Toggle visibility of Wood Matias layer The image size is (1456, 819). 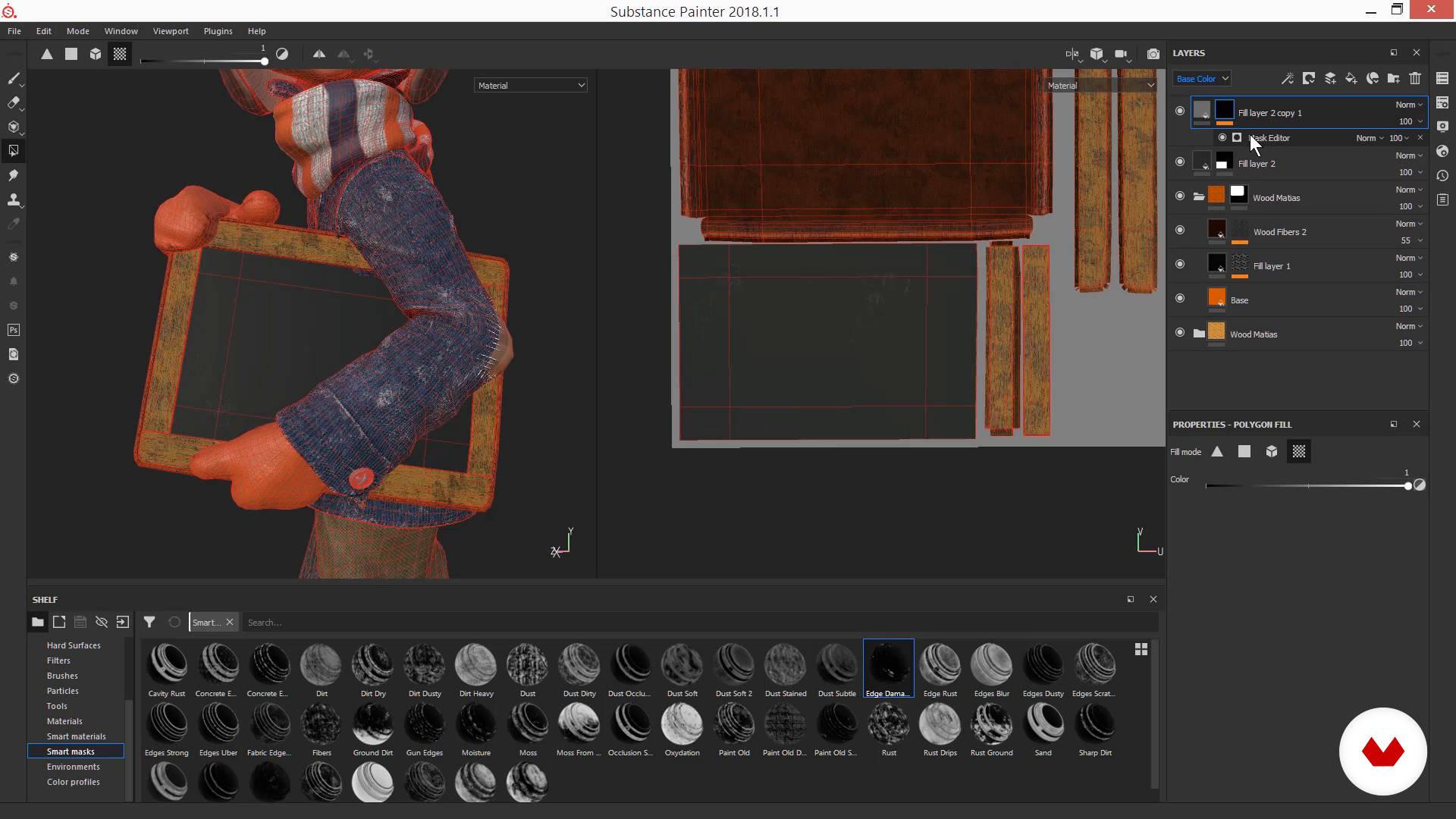1179,196
